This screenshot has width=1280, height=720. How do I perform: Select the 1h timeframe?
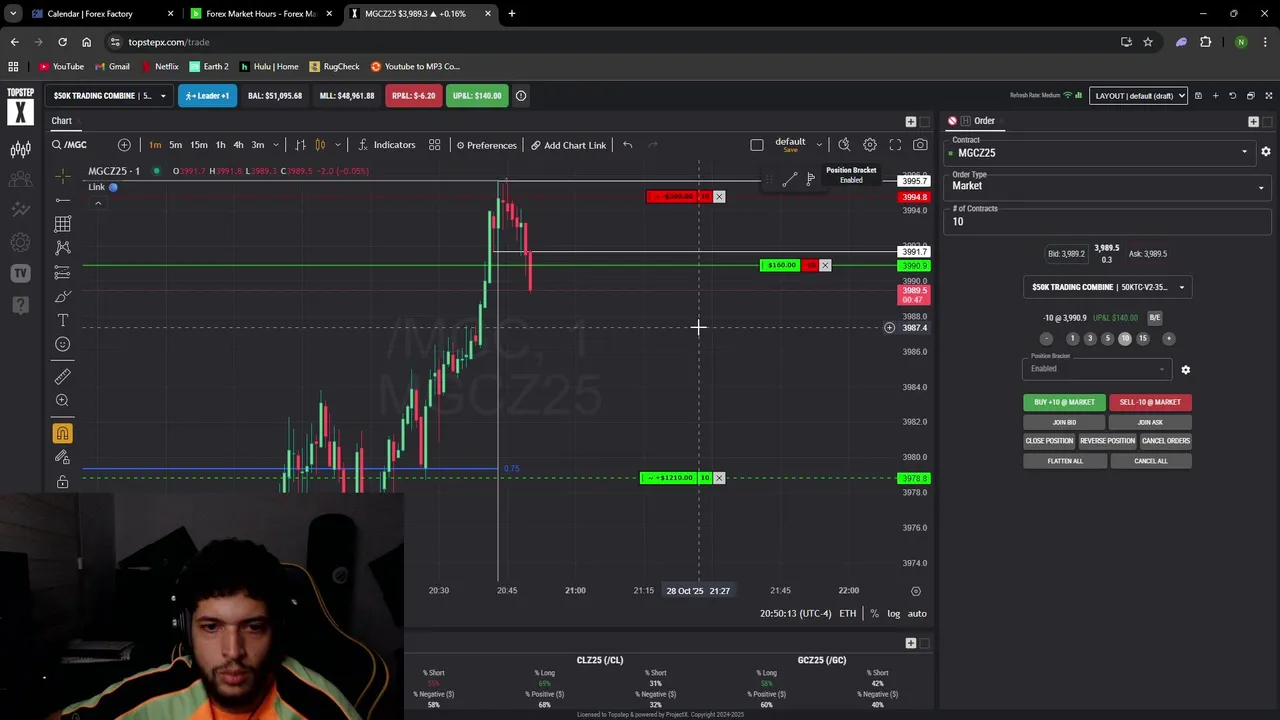[x=220, y=145]
